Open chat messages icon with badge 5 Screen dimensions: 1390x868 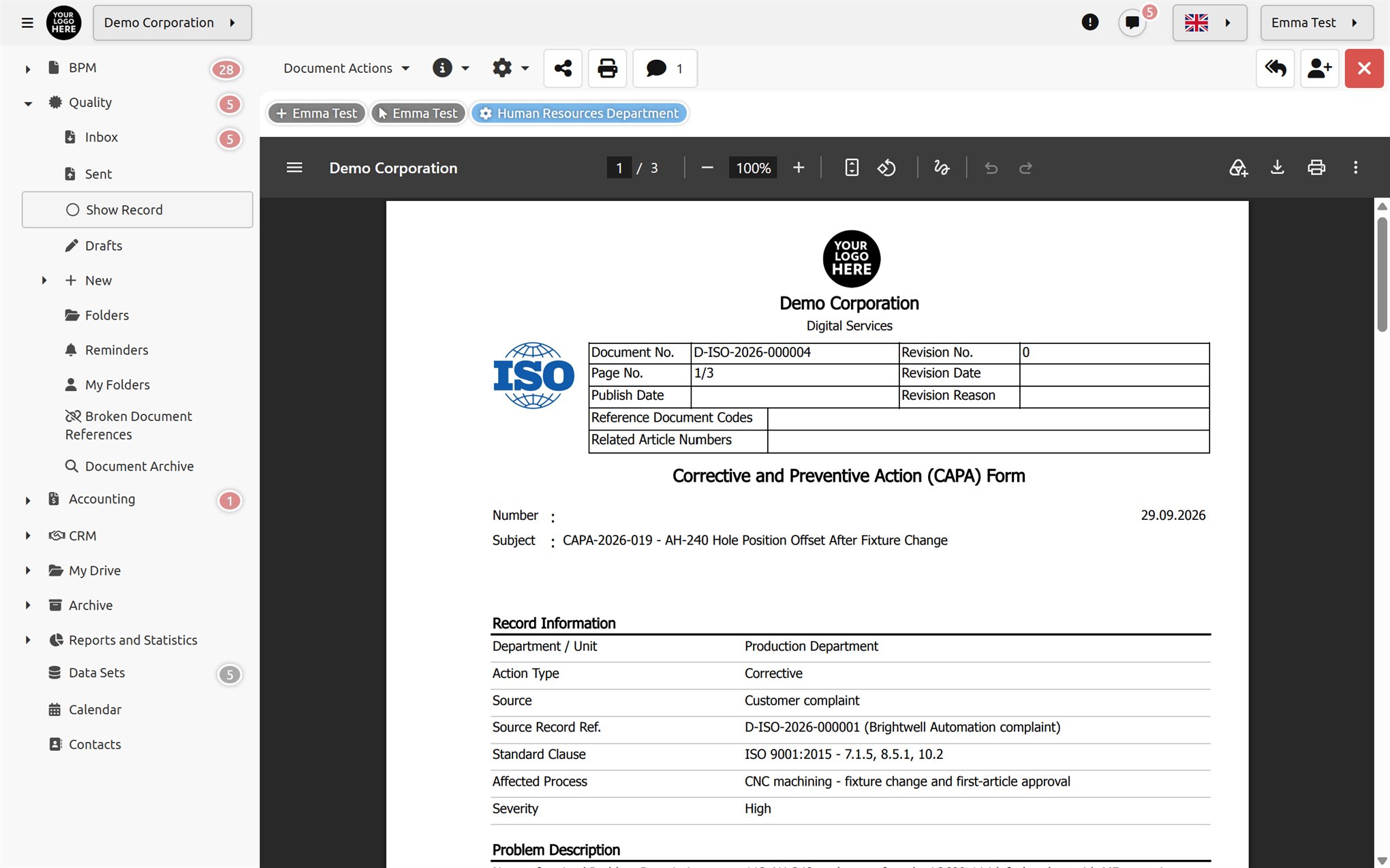(x=1132, y=22)
